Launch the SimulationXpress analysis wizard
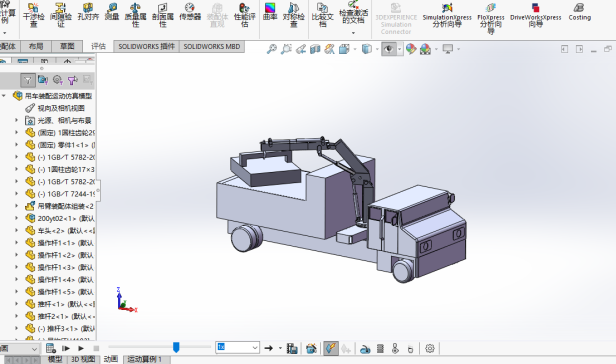Viewport: 616px width, 364px height. 447,16
